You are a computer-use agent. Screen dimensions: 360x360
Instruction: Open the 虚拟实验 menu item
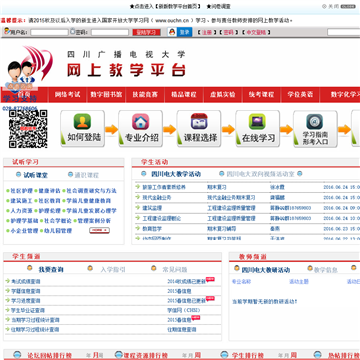tap(223, 94)
